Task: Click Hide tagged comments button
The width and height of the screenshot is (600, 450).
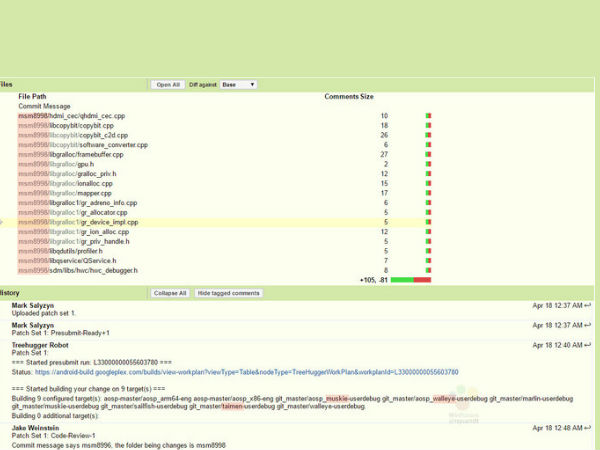Action: [x=229, y=293]
